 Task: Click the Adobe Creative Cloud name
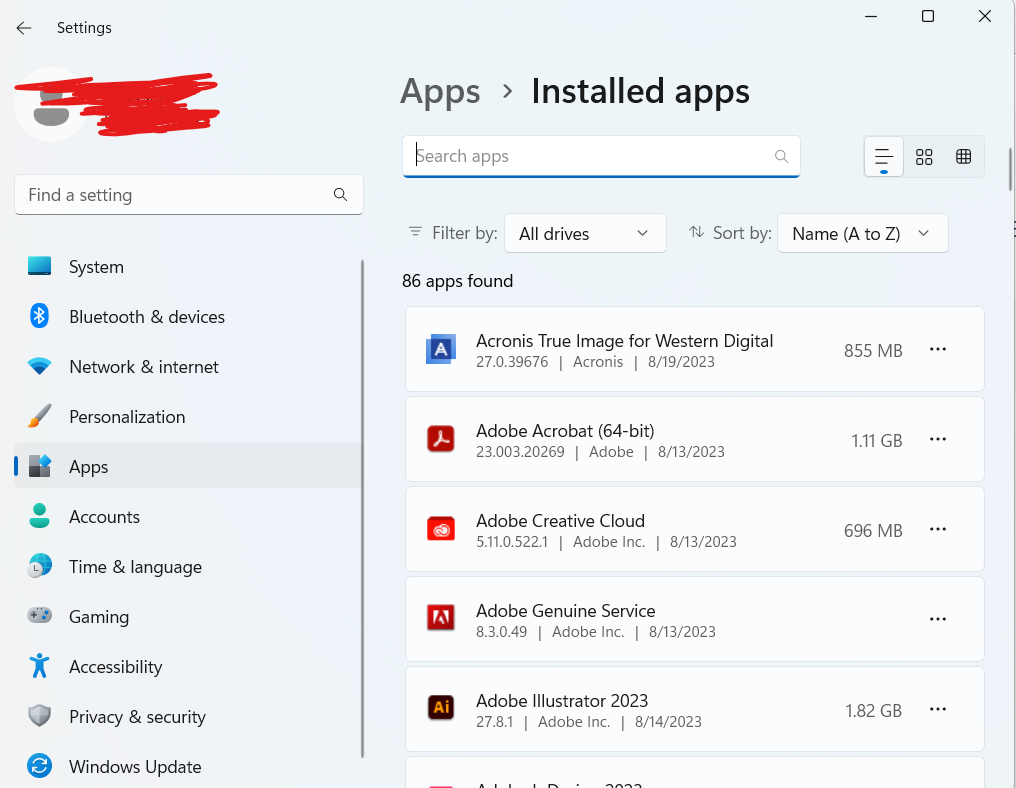click(560, 521)
